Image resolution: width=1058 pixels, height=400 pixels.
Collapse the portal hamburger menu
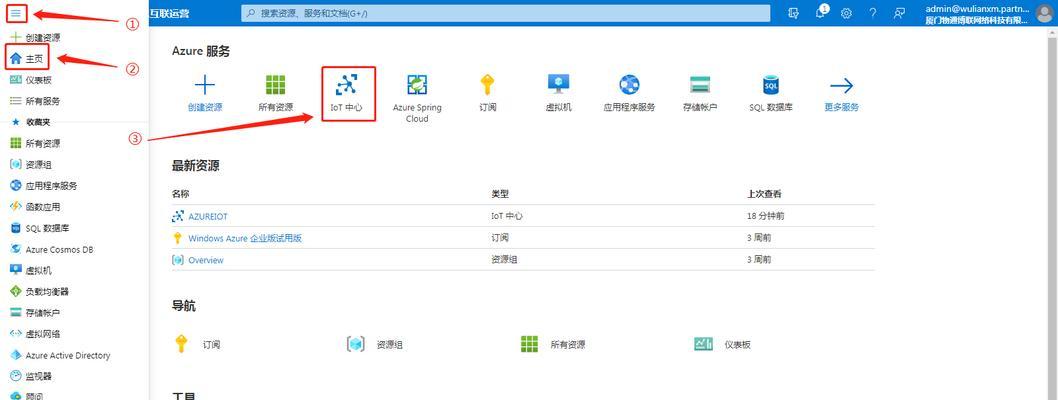[x=16, y=13]
